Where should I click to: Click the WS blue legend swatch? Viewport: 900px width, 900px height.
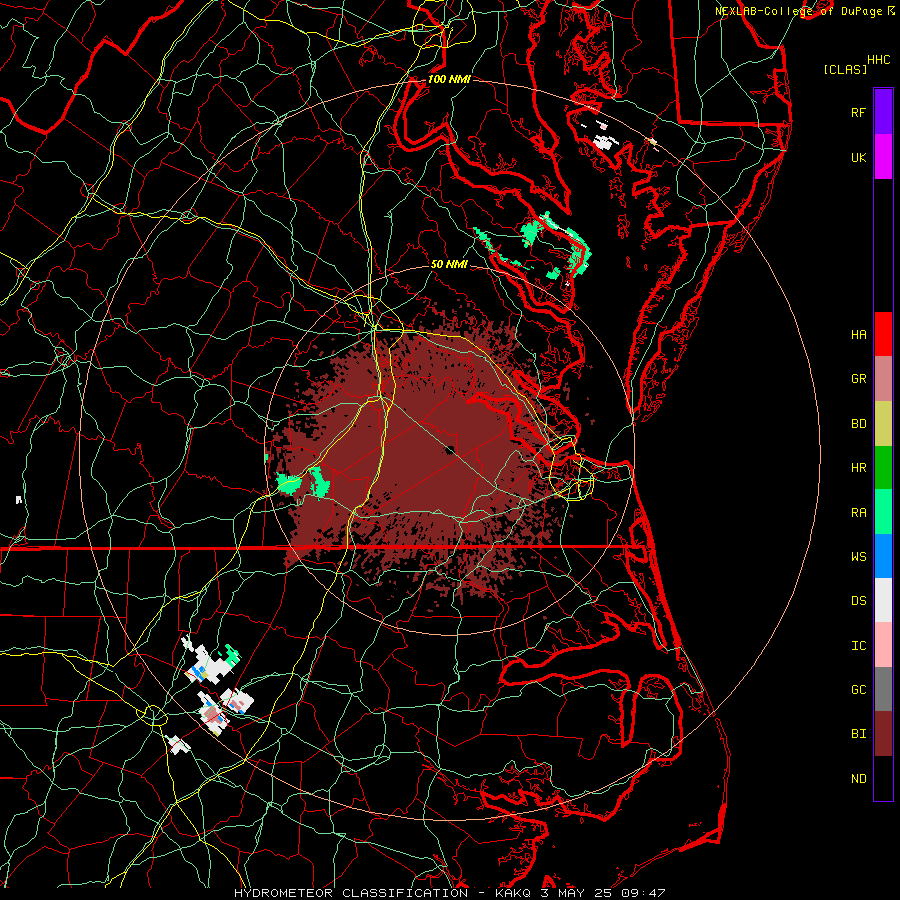tap(883, 556)
